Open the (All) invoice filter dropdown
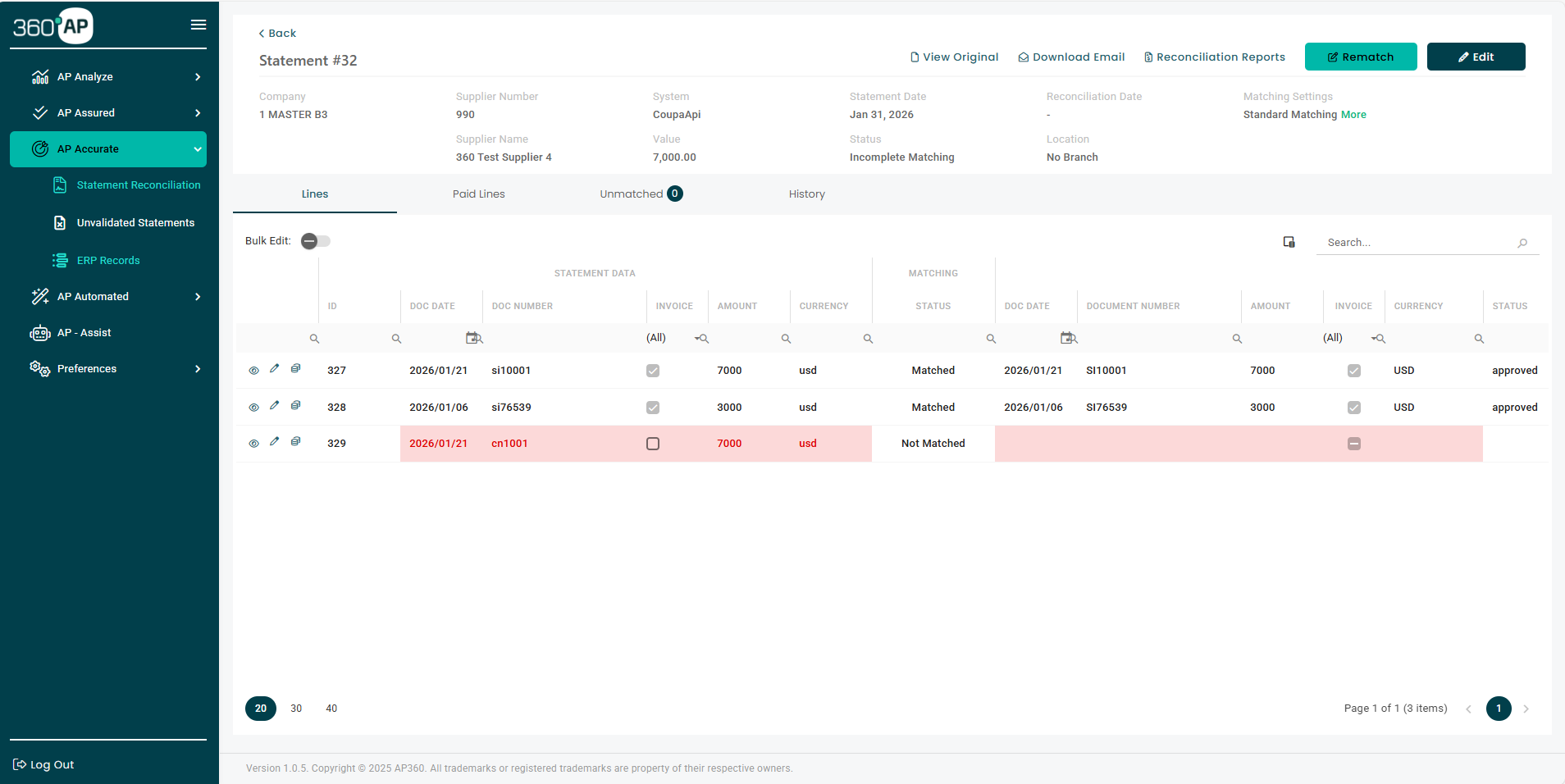Screen dimensions: 1565x784 656,338
